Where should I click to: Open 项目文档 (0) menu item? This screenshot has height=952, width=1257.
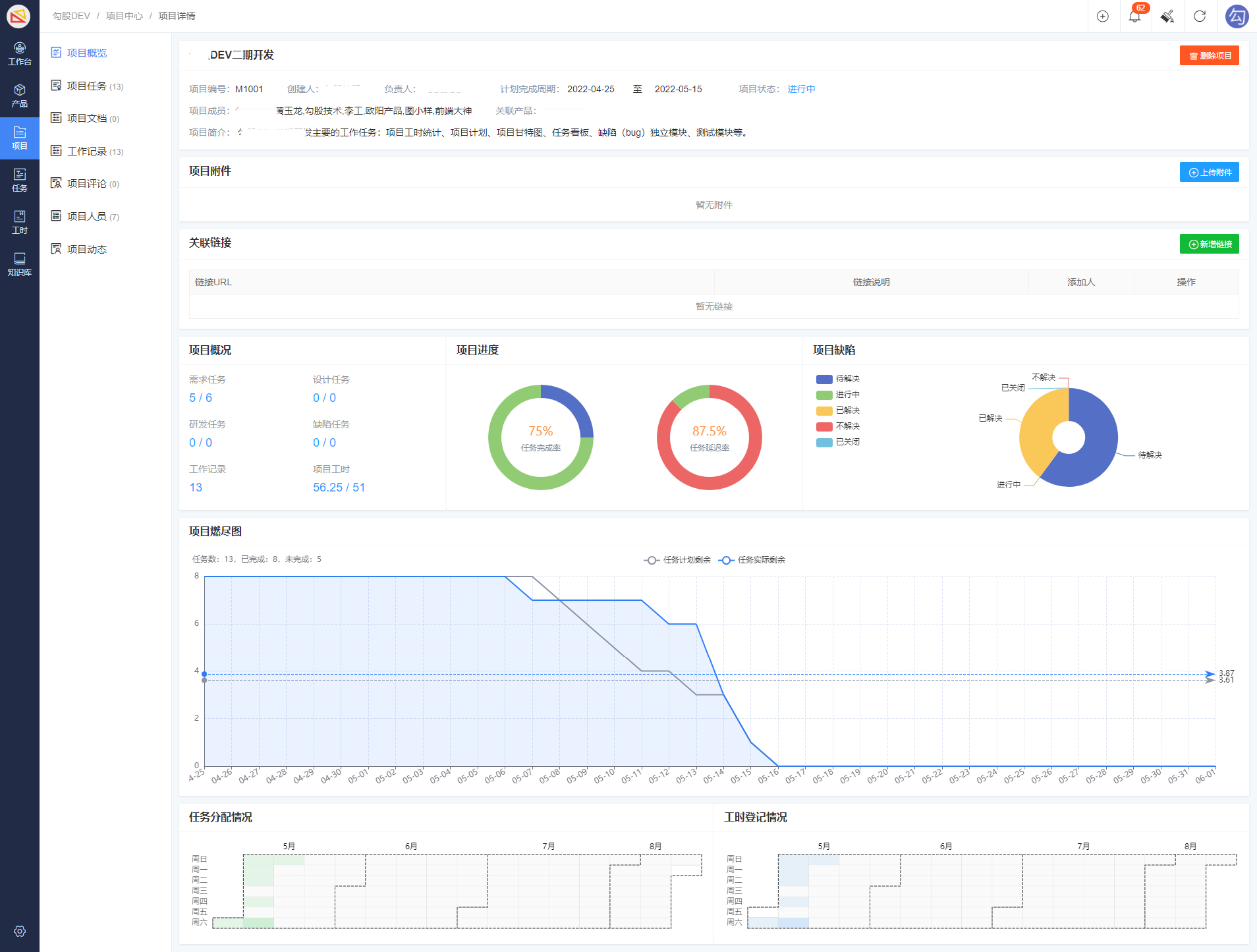pos(85,118)
